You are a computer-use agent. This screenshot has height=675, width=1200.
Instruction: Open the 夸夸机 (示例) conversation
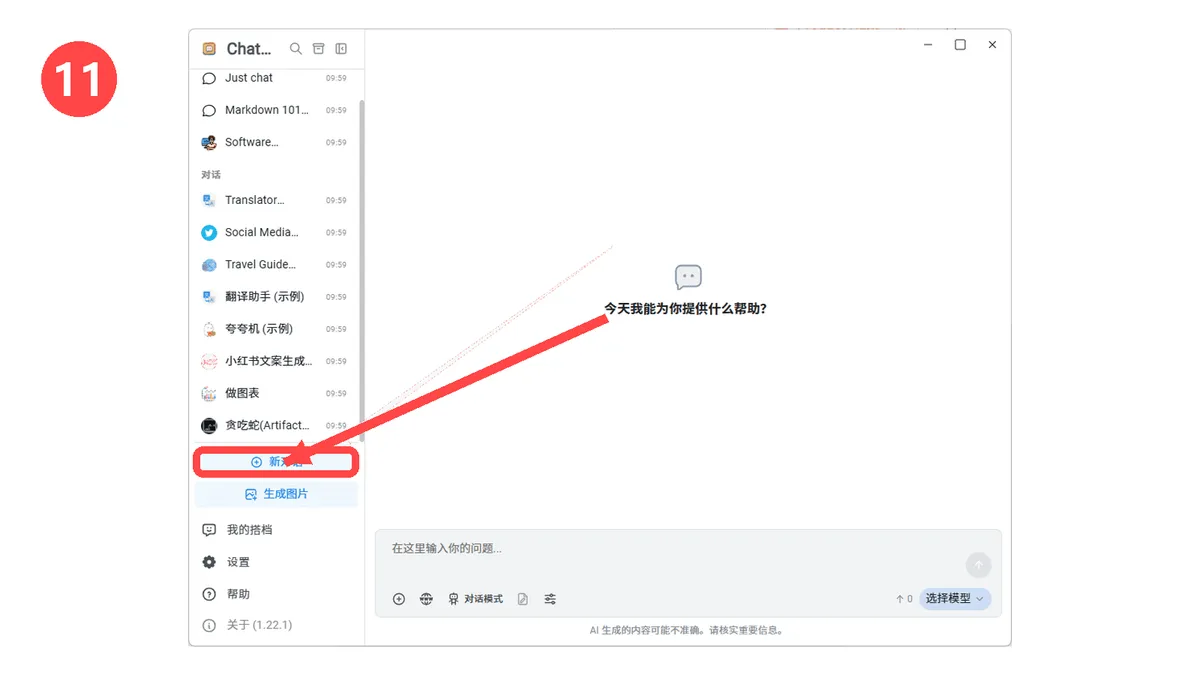(x=275, y=329)
